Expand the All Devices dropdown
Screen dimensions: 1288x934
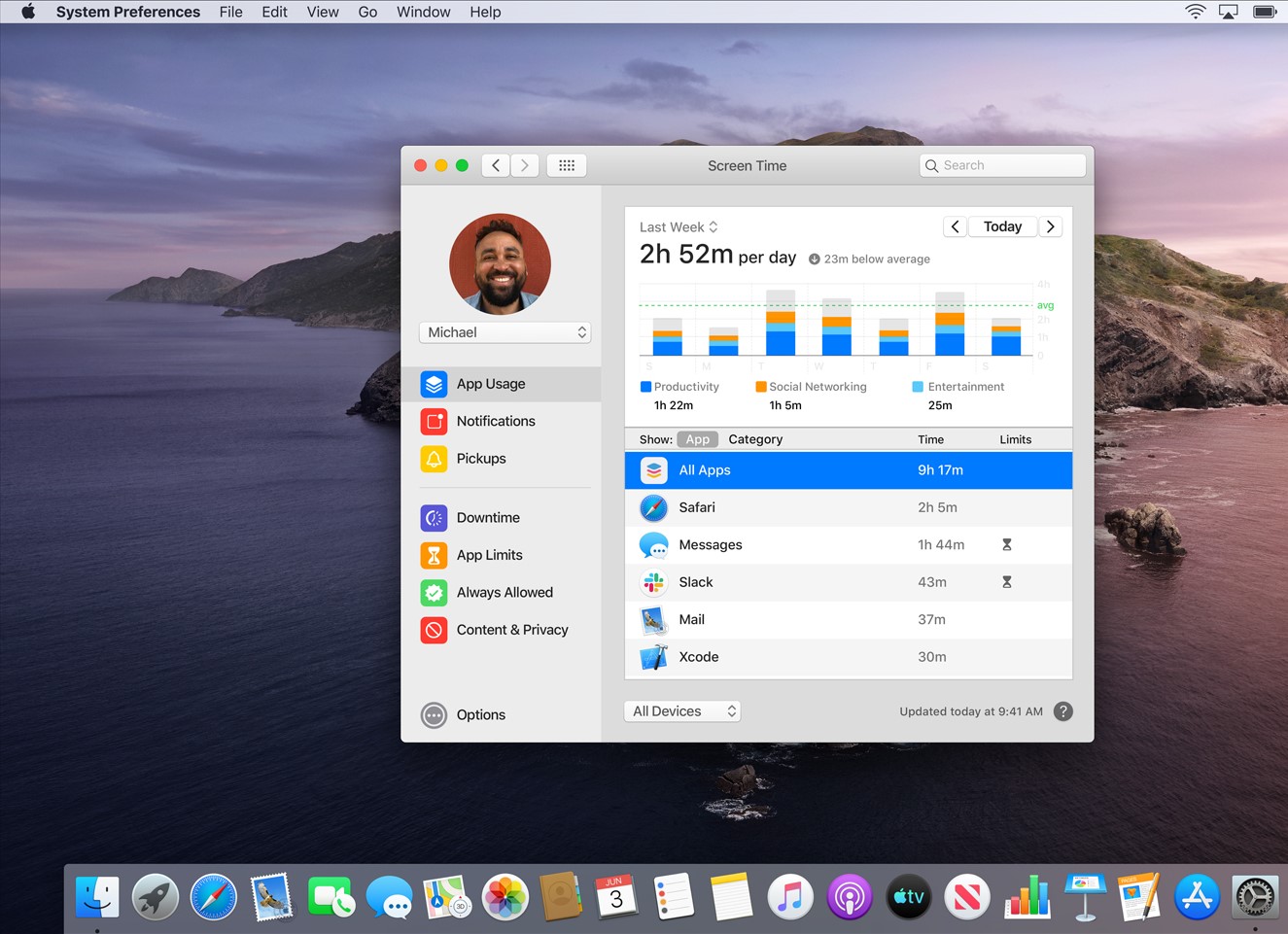click(x=682, y=711)
